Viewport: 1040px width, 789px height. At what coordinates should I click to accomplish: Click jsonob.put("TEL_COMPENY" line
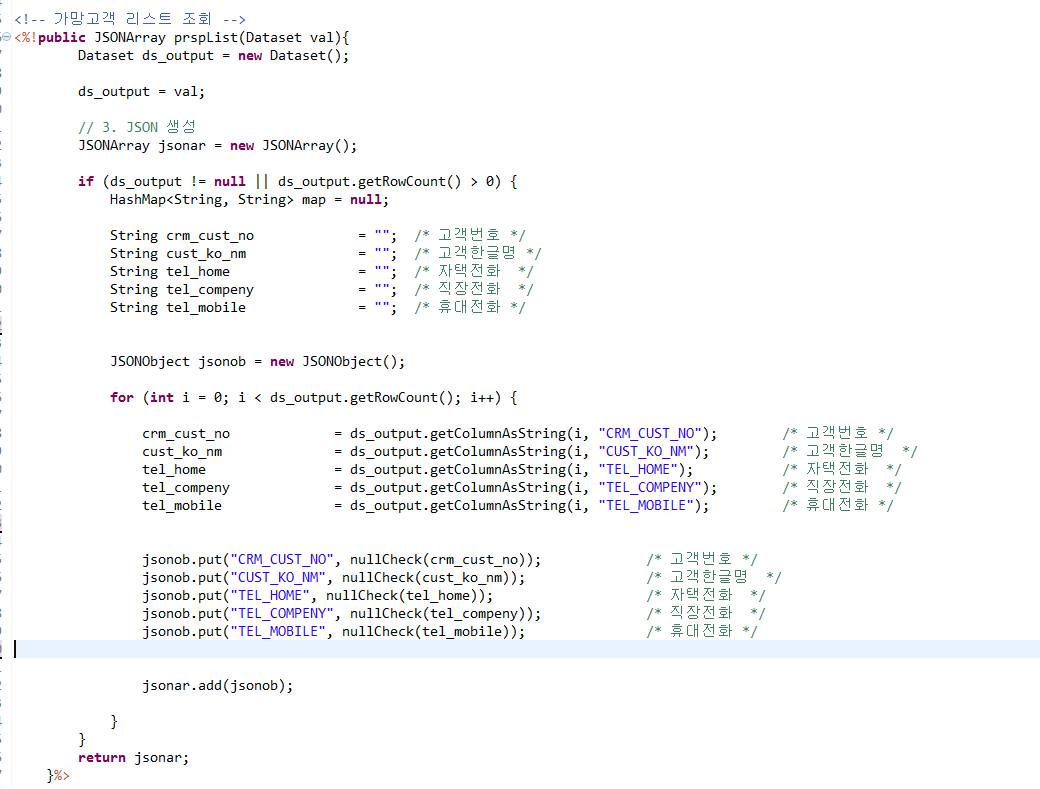click(342, 613)
